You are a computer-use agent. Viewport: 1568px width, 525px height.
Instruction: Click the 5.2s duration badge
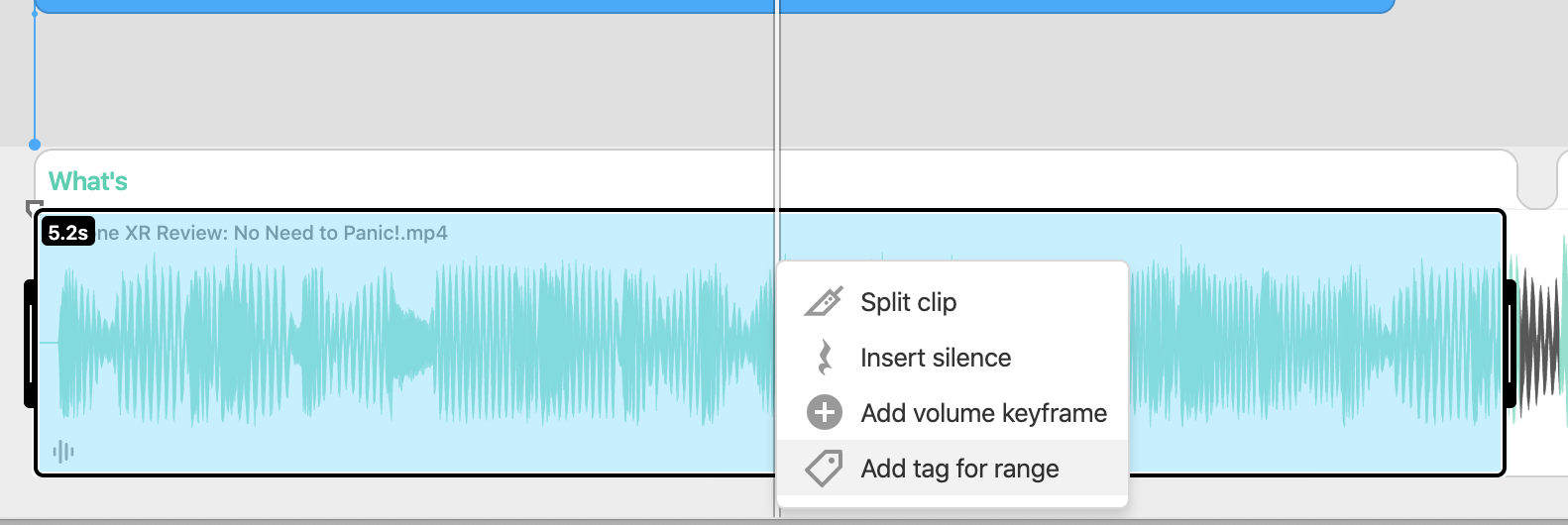(68, 233)
